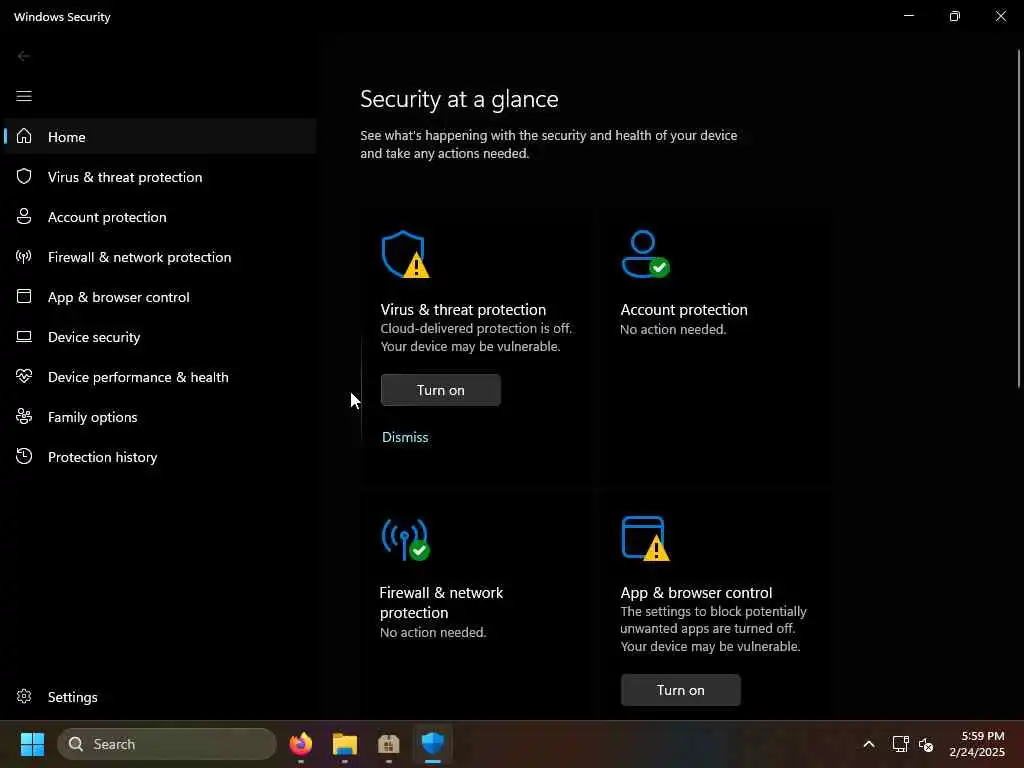Click the large App & browser warning icon

pyautogui.click(x=645, y=539)
